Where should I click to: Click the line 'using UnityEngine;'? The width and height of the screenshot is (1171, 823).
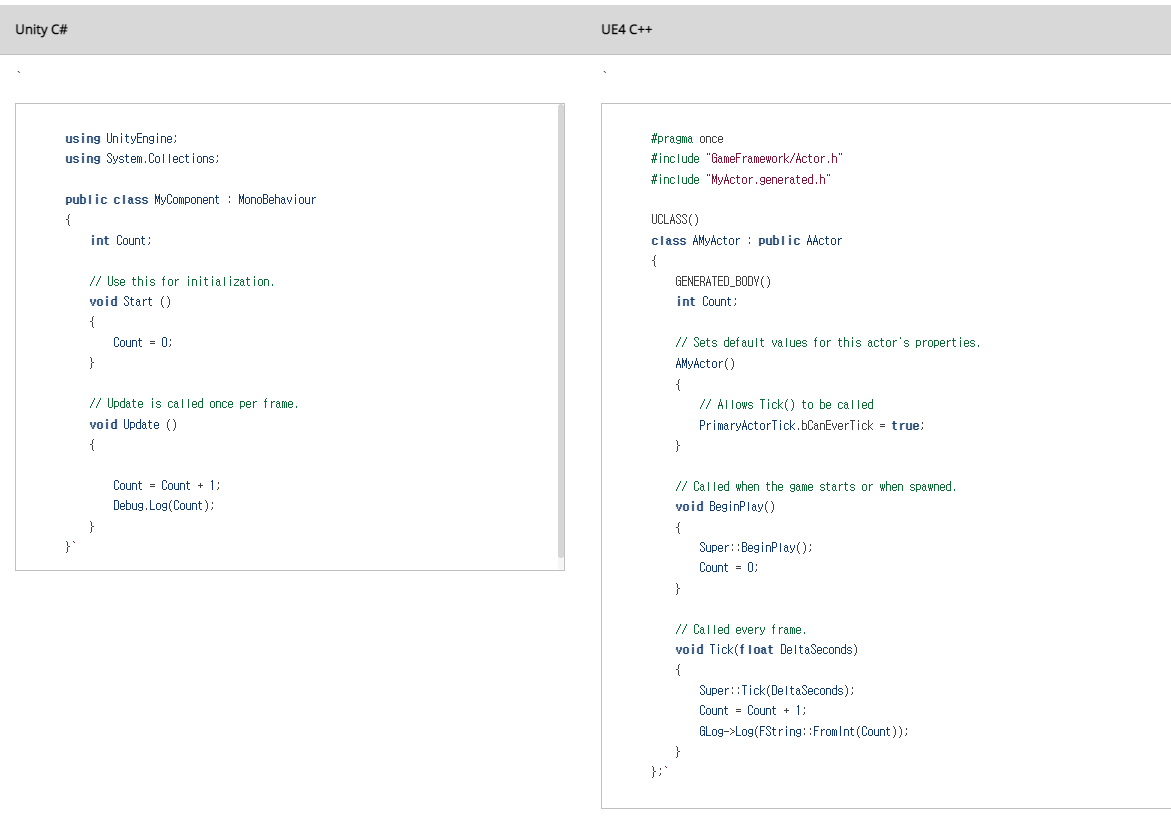tap(121, 138)
